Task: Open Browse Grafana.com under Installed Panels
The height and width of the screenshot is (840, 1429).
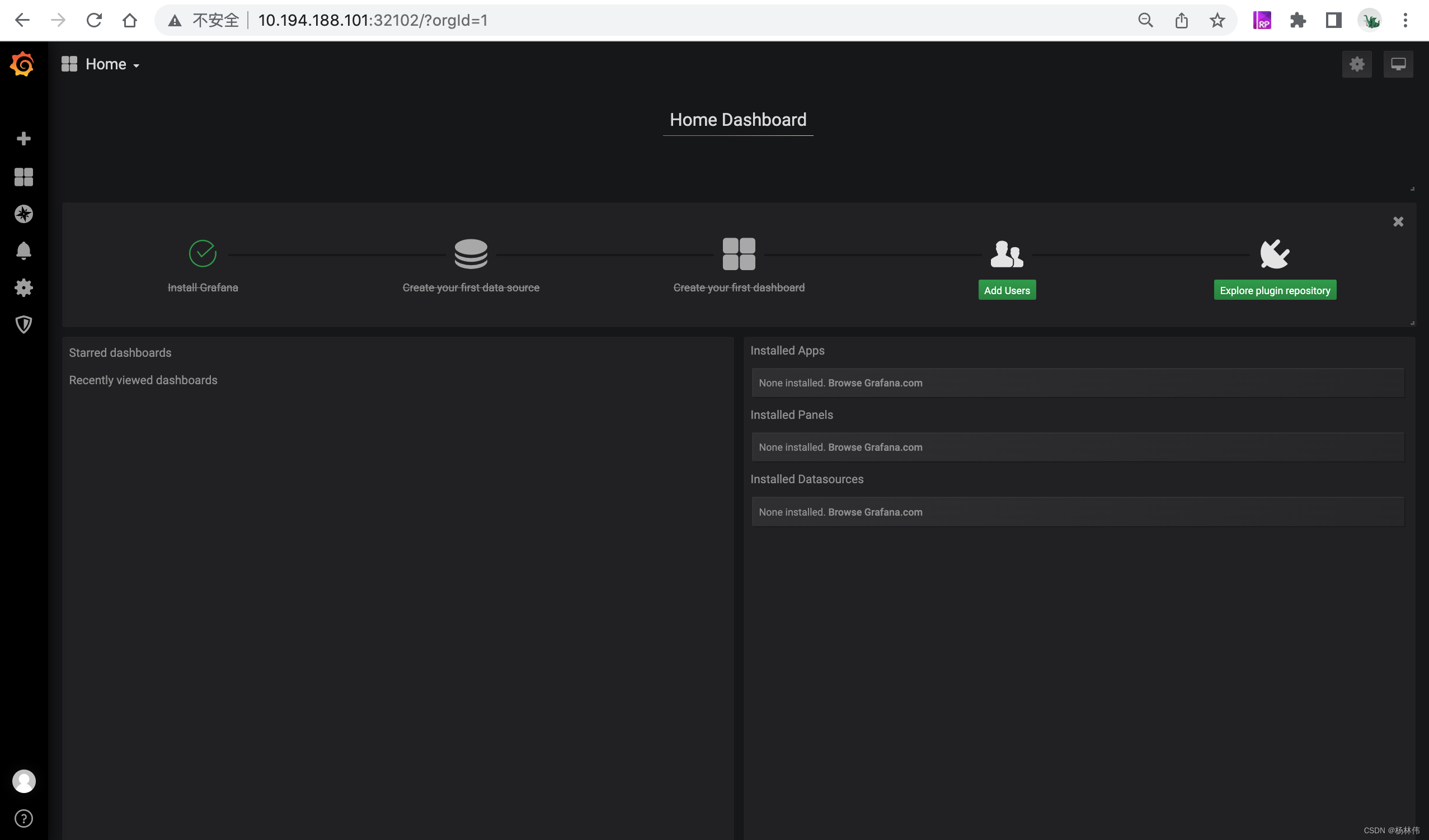Action: click(875, 447)
